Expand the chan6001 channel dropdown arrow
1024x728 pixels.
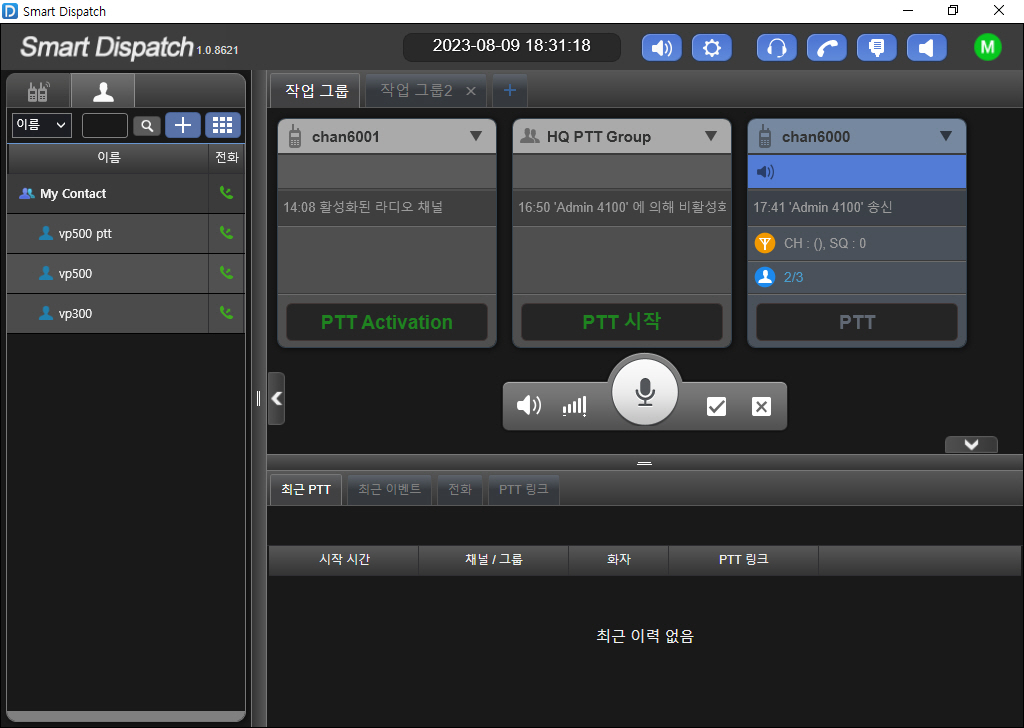476,137
